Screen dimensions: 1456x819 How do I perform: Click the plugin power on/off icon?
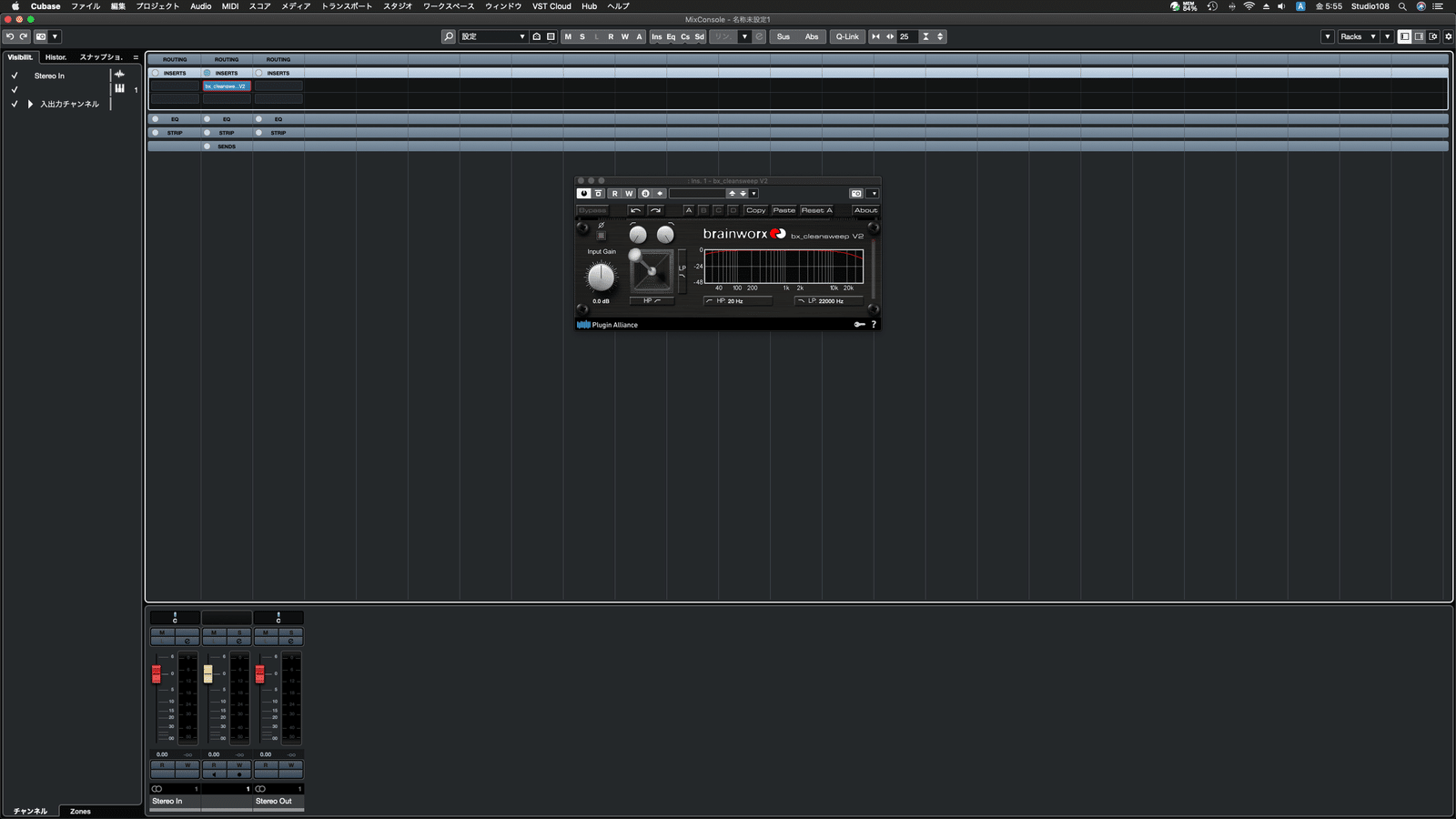click(583, 193)
